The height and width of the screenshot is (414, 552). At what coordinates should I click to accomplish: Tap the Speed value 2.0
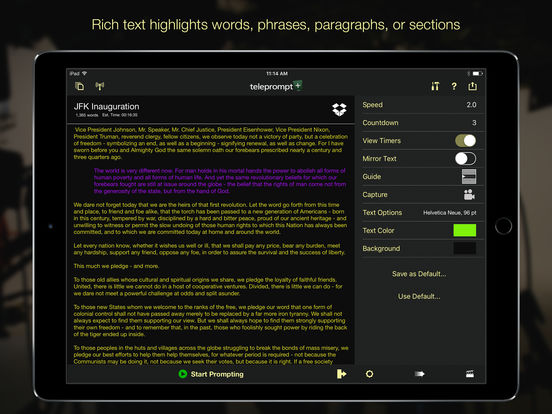(471, 105)
